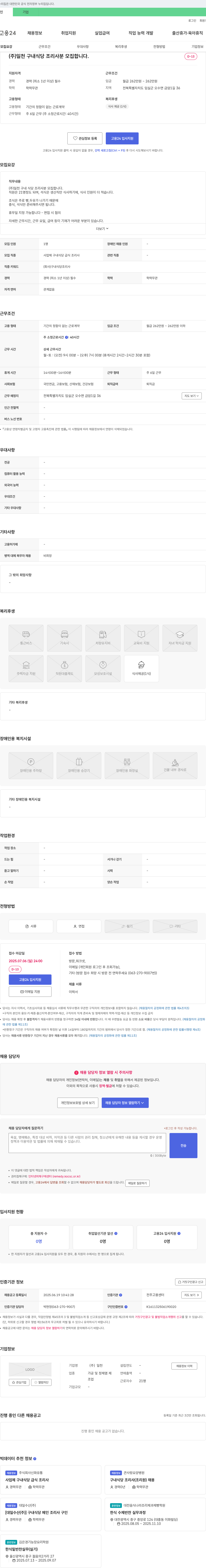Viewport: 206px width, 1568px height.
Task: Click the 메일로 질문하기 button
Action: coord(137,1183)
